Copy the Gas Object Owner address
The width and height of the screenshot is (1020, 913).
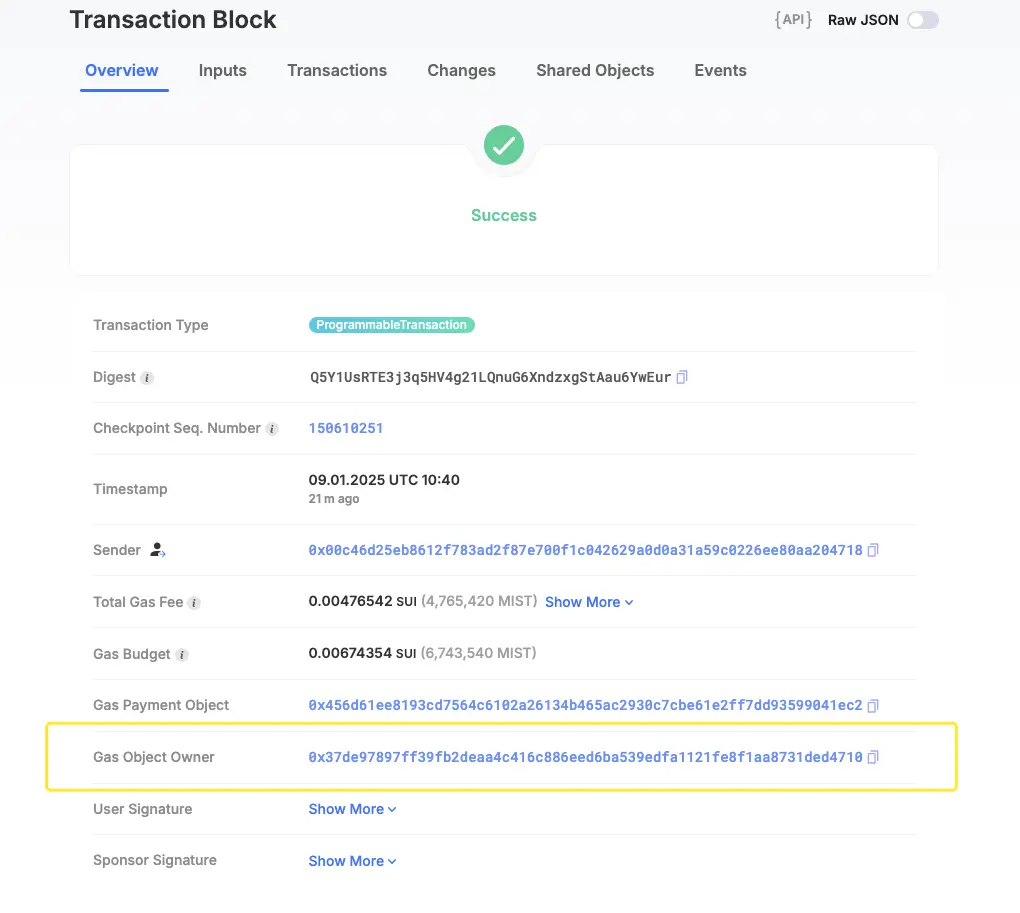[x=873, y=757]
